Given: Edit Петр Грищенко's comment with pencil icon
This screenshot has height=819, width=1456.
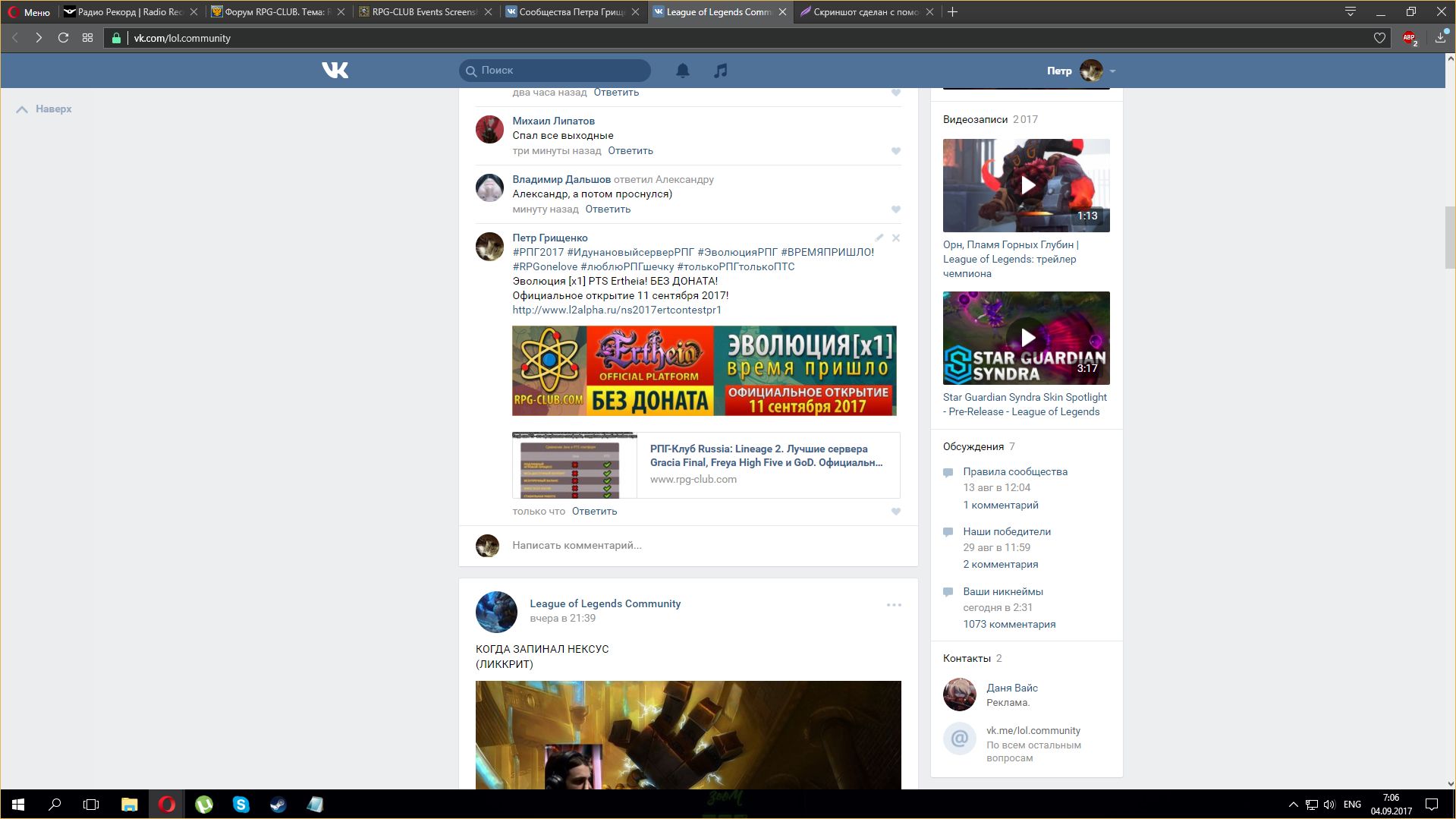Looking at the screenshot, I should pyautogui.click(x=879, y=238).
